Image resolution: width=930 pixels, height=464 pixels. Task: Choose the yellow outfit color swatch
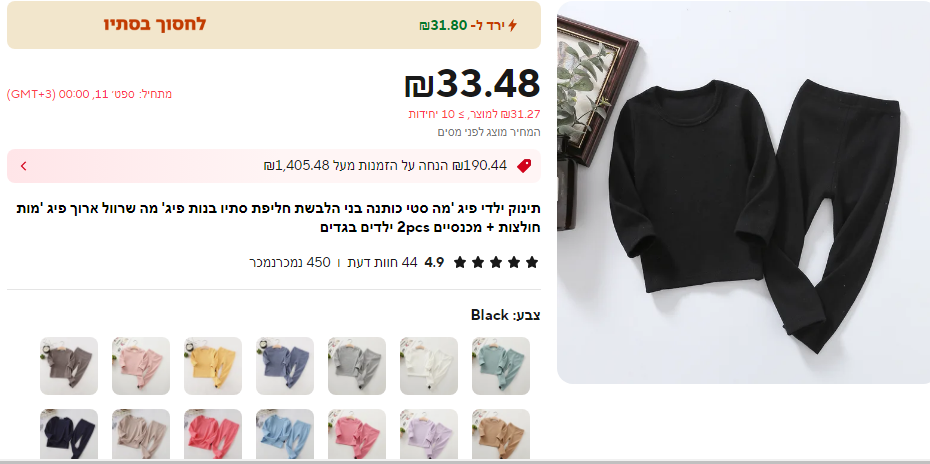[213, 366]
